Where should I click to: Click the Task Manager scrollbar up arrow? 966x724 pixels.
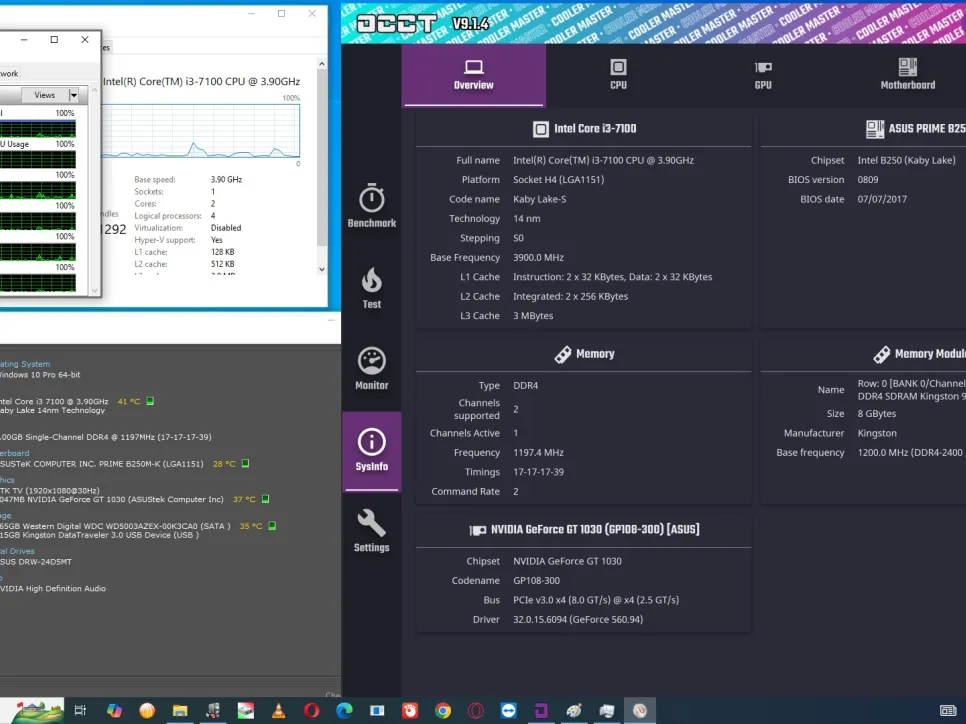[x=322, y=63]
